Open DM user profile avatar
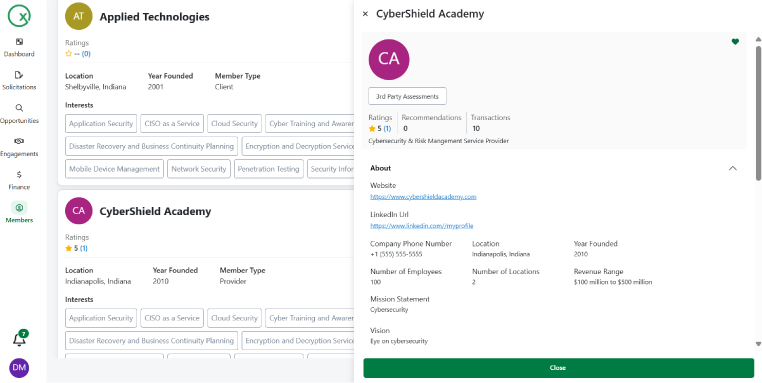Viewport: 762px width, 383px height. pyautogui.click(x=19, y=368)
